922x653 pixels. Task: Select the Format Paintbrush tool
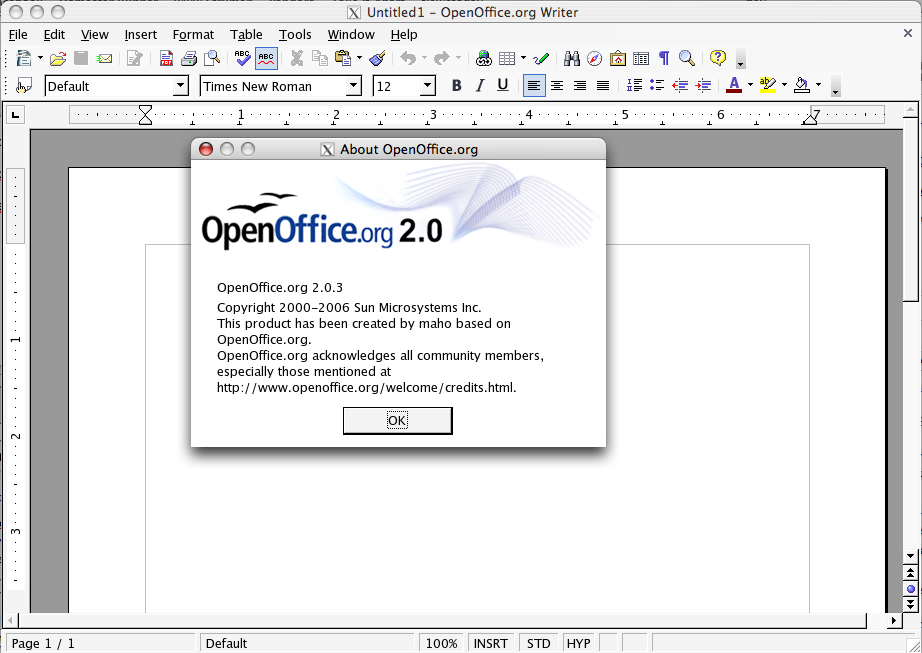pyautogui.click(x=377, y=58)
